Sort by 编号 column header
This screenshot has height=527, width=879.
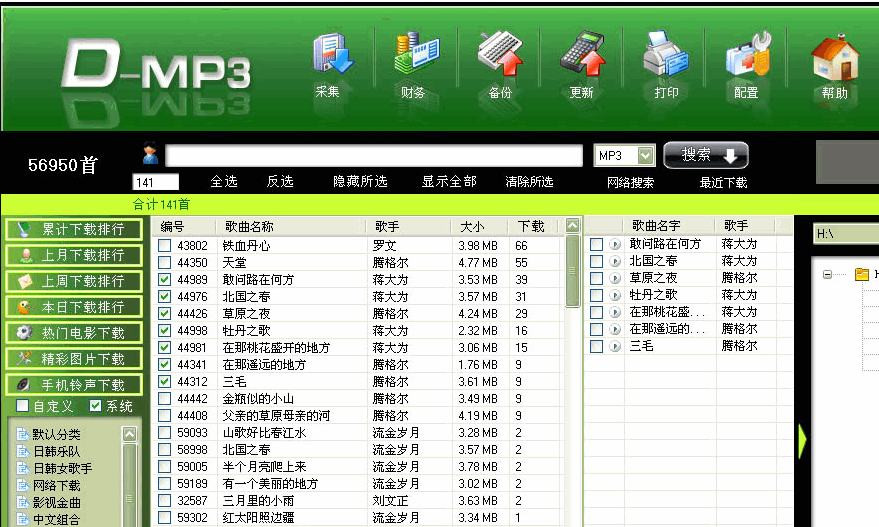(183, 226)
